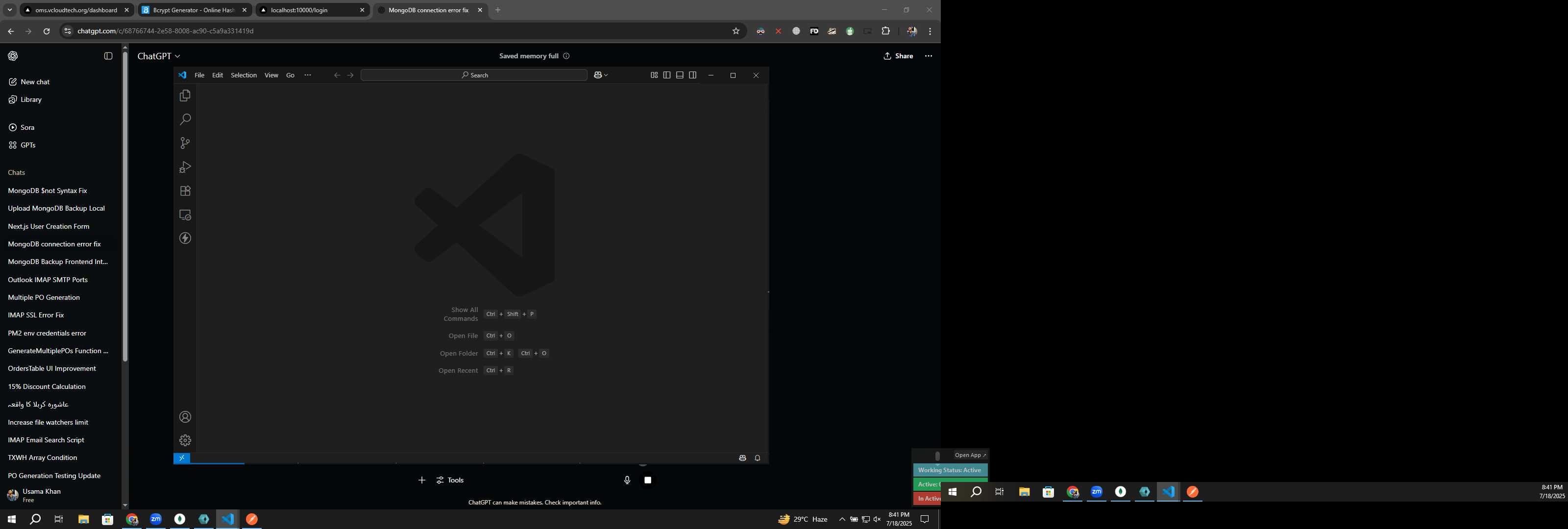This screenshot has width=1568, height=529.
Task: Open VS Code menu overflow ellipsis
Action: click(307, 75)
